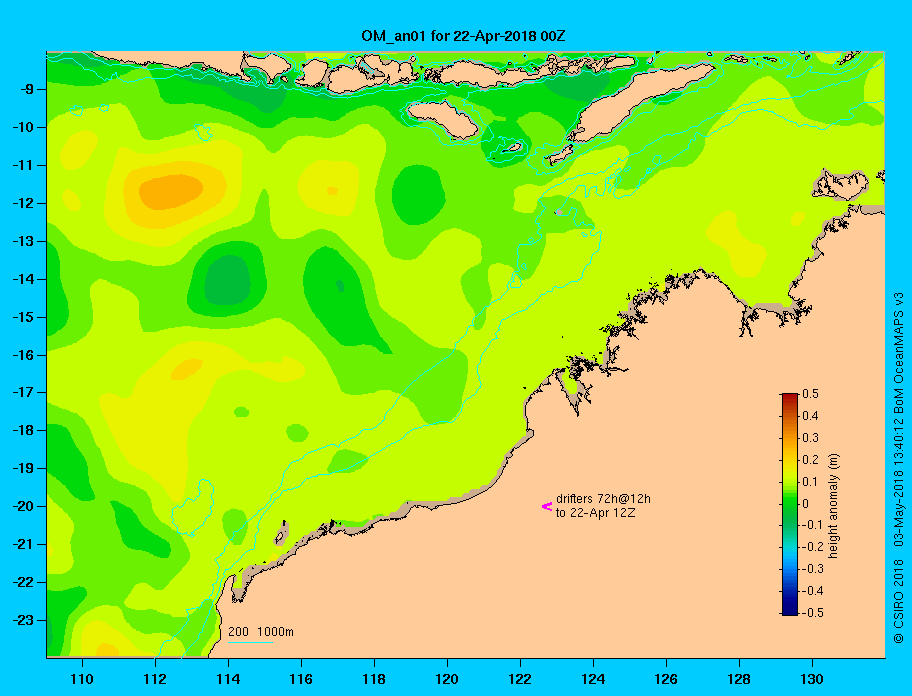Image resolution: width=912 pixels, height=696 pixels.
Task: Click latitude label -15
Action: coord(22,317)
